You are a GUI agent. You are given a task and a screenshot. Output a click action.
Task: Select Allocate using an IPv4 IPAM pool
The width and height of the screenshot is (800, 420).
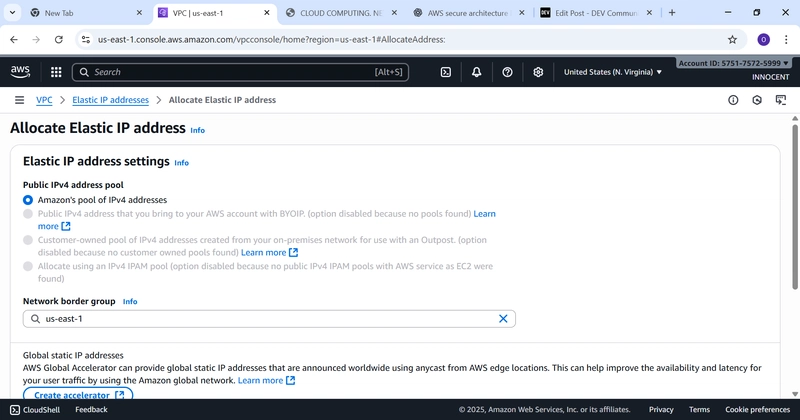[28, 266]
